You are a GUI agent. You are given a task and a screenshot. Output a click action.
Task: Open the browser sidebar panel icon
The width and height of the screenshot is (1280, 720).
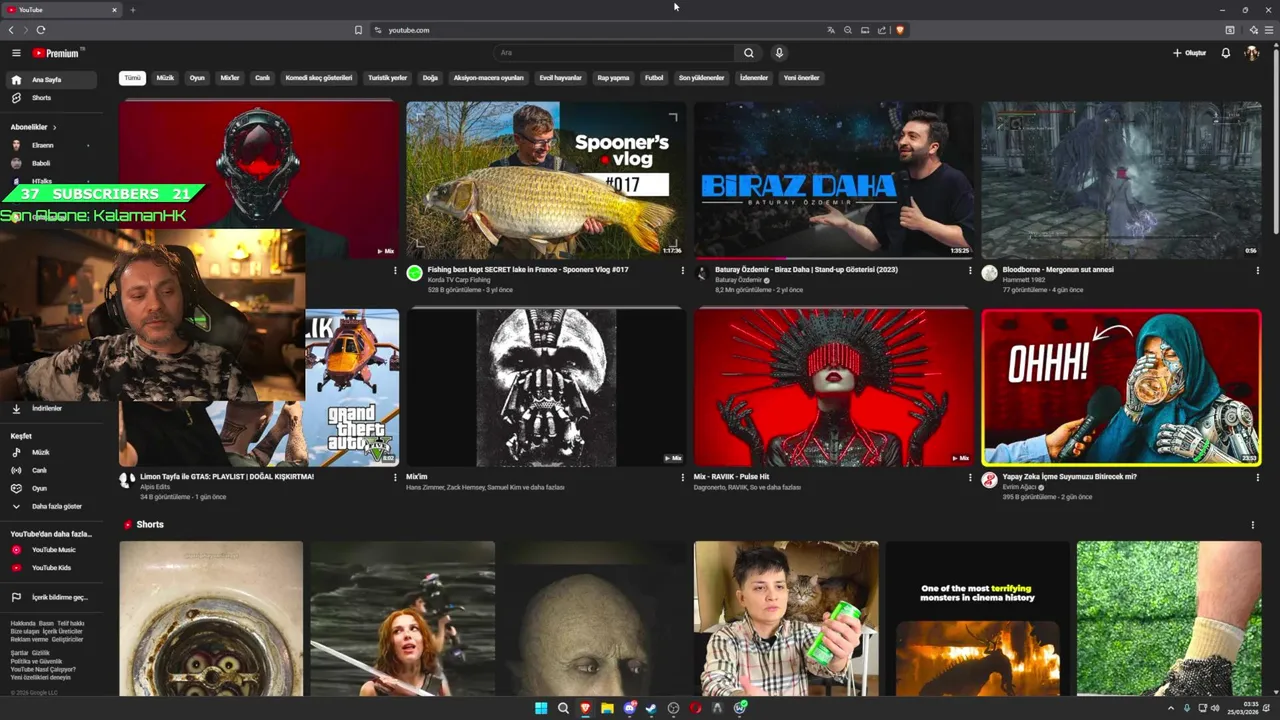1230,30
